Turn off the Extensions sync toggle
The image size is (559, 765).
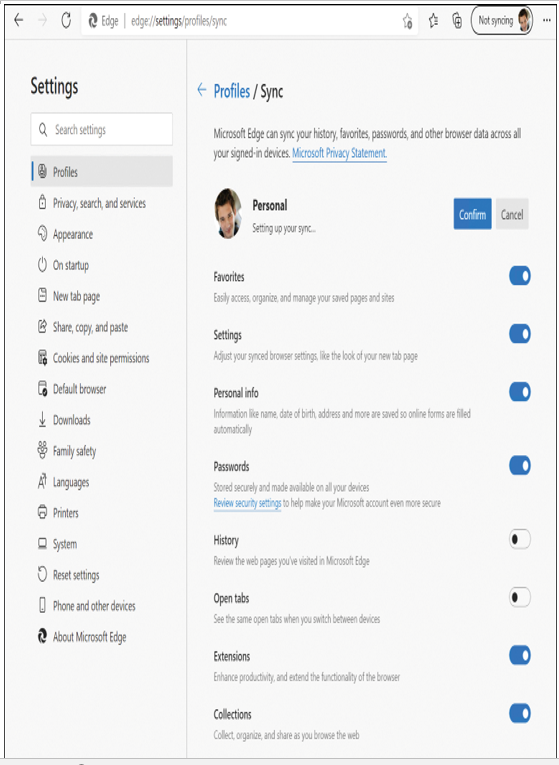click(520, 656)
